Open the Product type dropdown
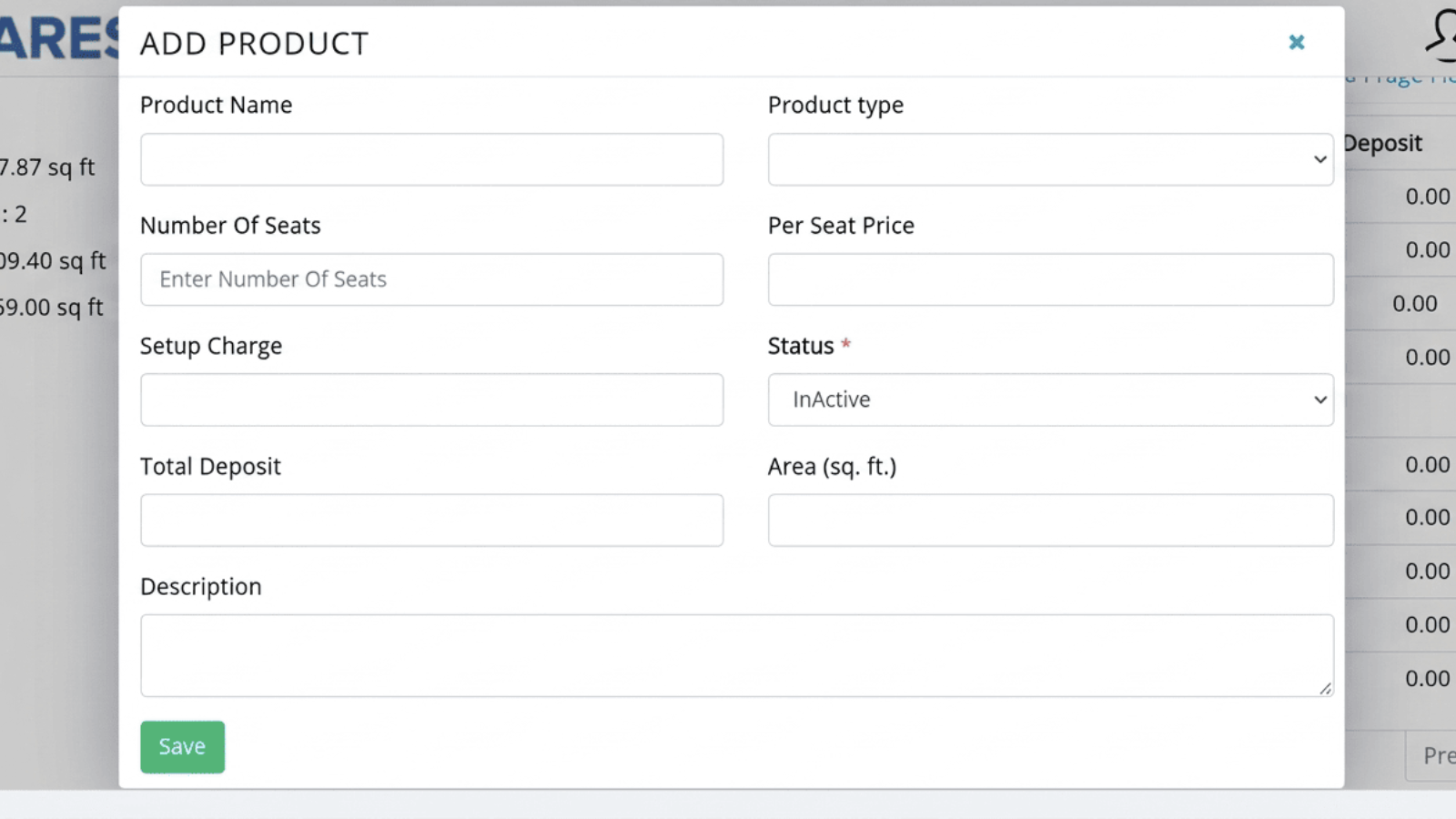 click(1050, 159)
